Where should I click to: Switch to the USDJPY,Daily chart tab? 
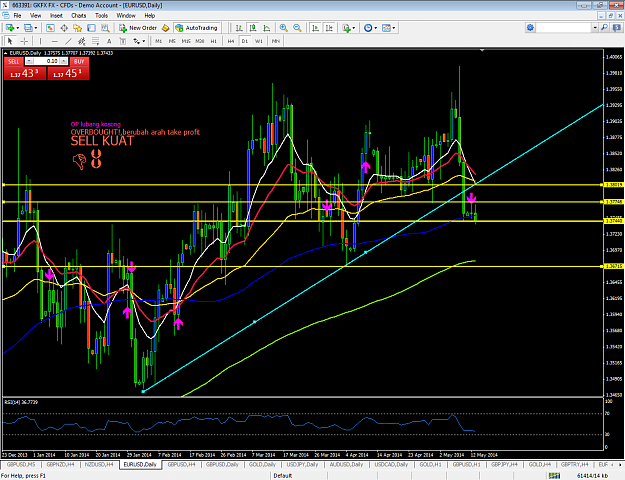(x=302, y=465)
